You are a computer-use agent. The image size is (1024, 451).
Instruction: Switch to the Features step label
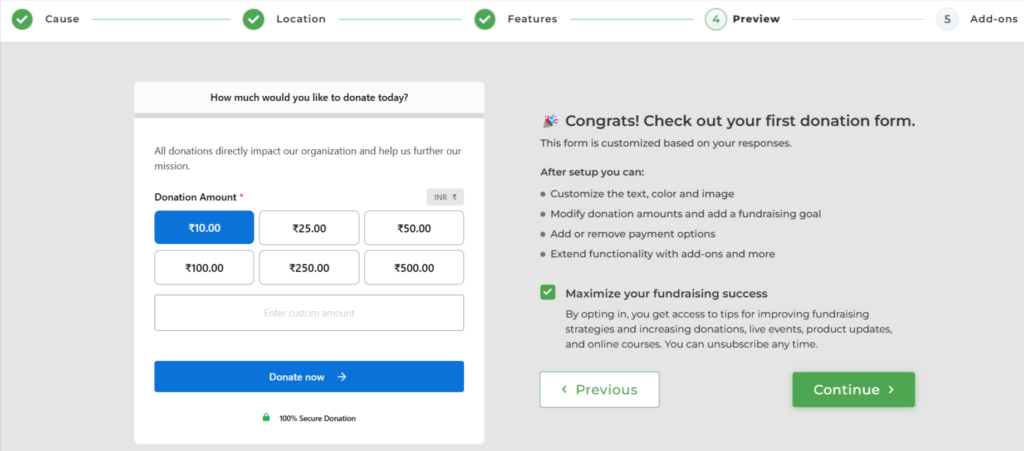(532, 20)
